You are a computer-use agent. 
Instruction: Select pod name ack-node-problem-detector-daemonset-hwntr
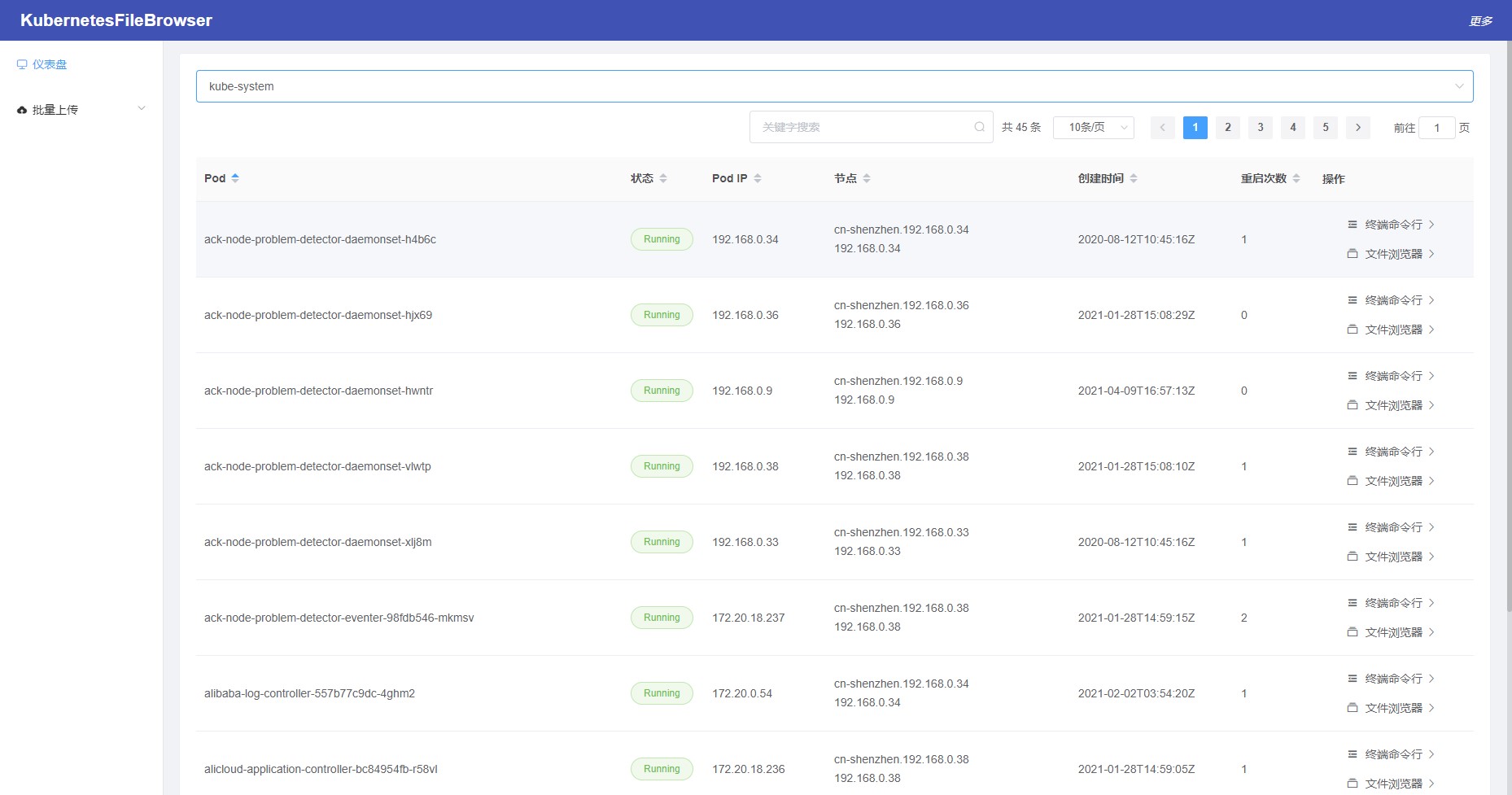pos(318,391)
